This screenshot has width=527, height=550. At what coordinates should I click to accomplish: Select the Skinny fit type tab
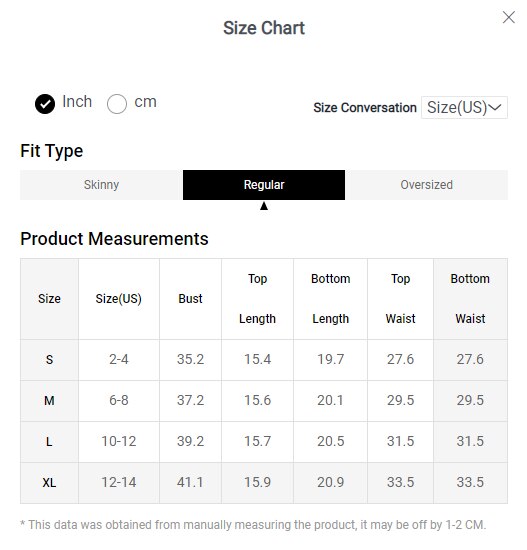[x=101, y=185]
